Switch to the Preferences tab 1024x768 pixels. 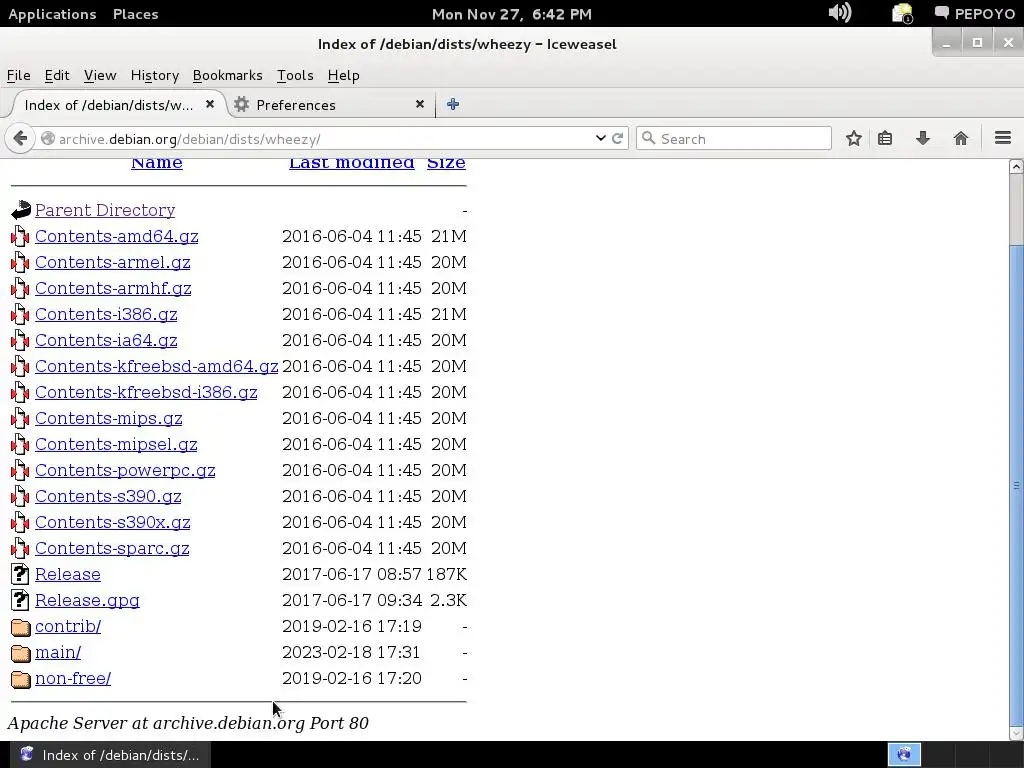330,104
